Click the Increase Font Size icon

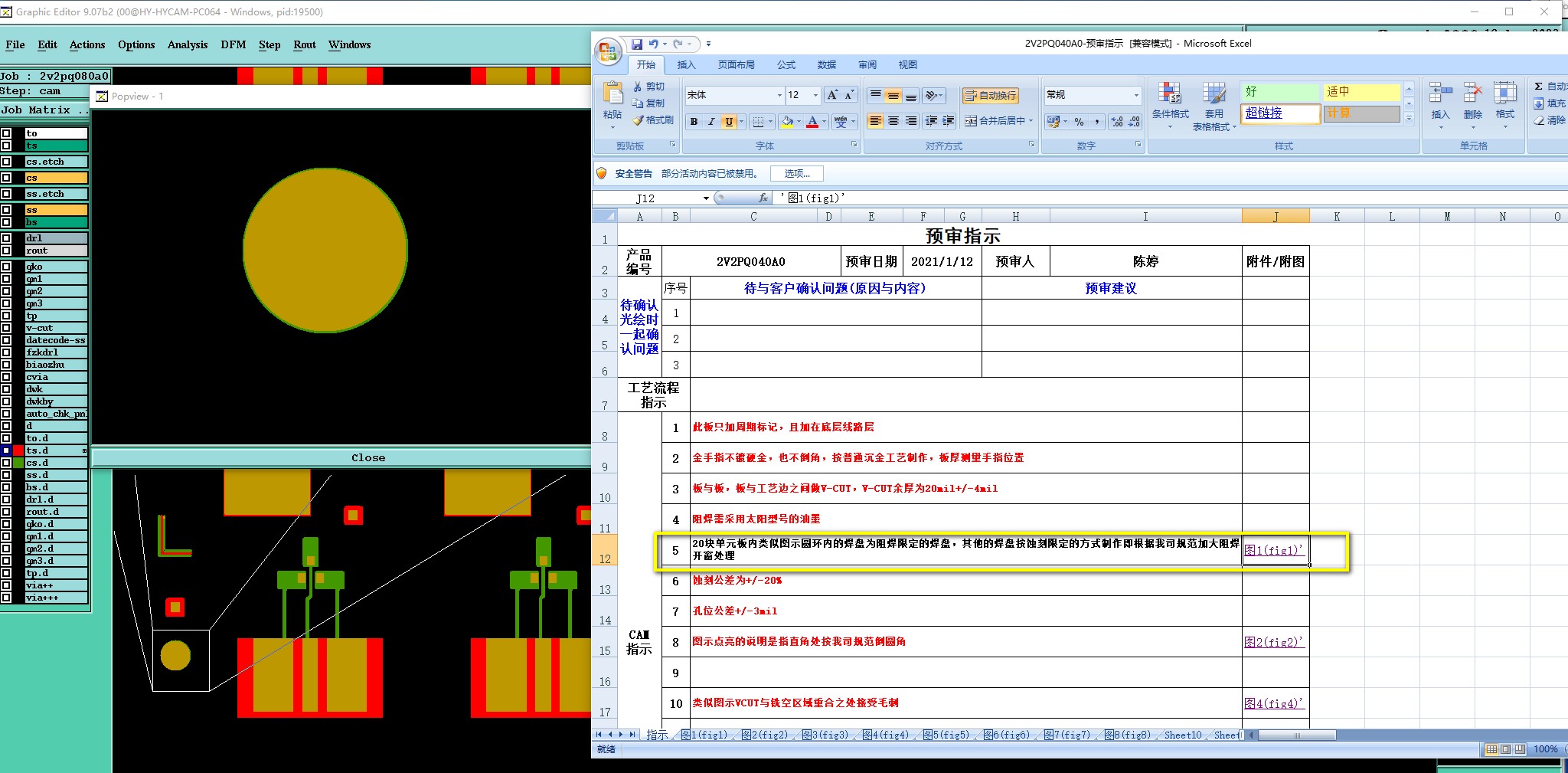pyautogui.click(x=832, y=95)
